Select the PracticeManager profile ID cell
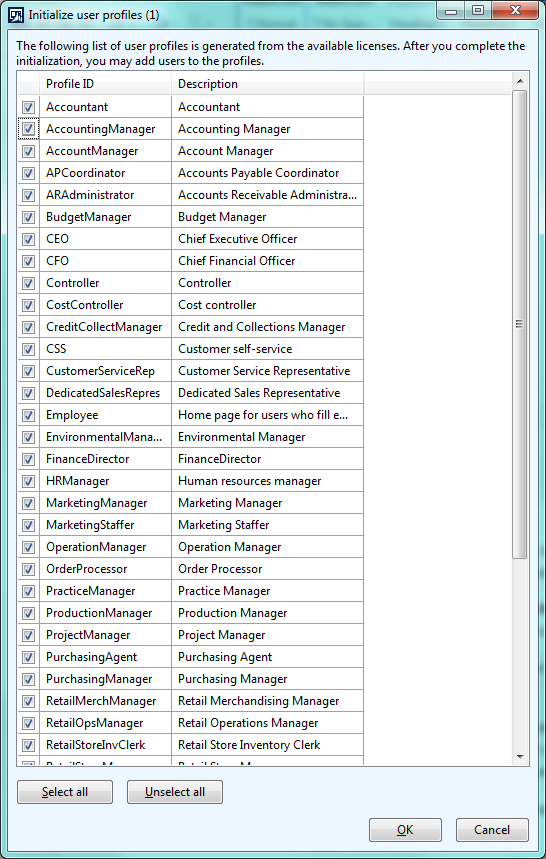 coord(105,591)
